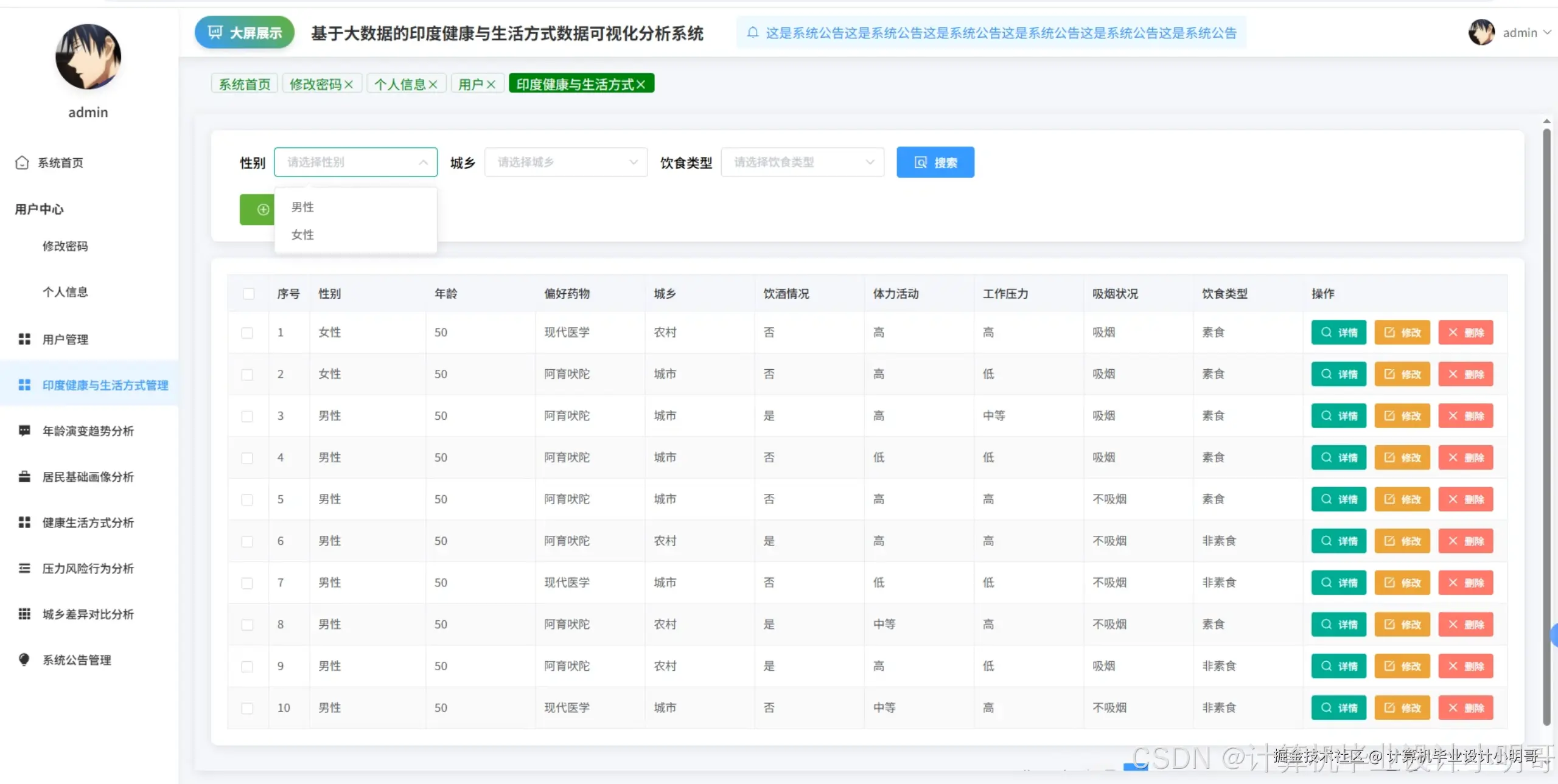
Task: Open 系统公告管理 announcement management
Action: click(77, 660)
